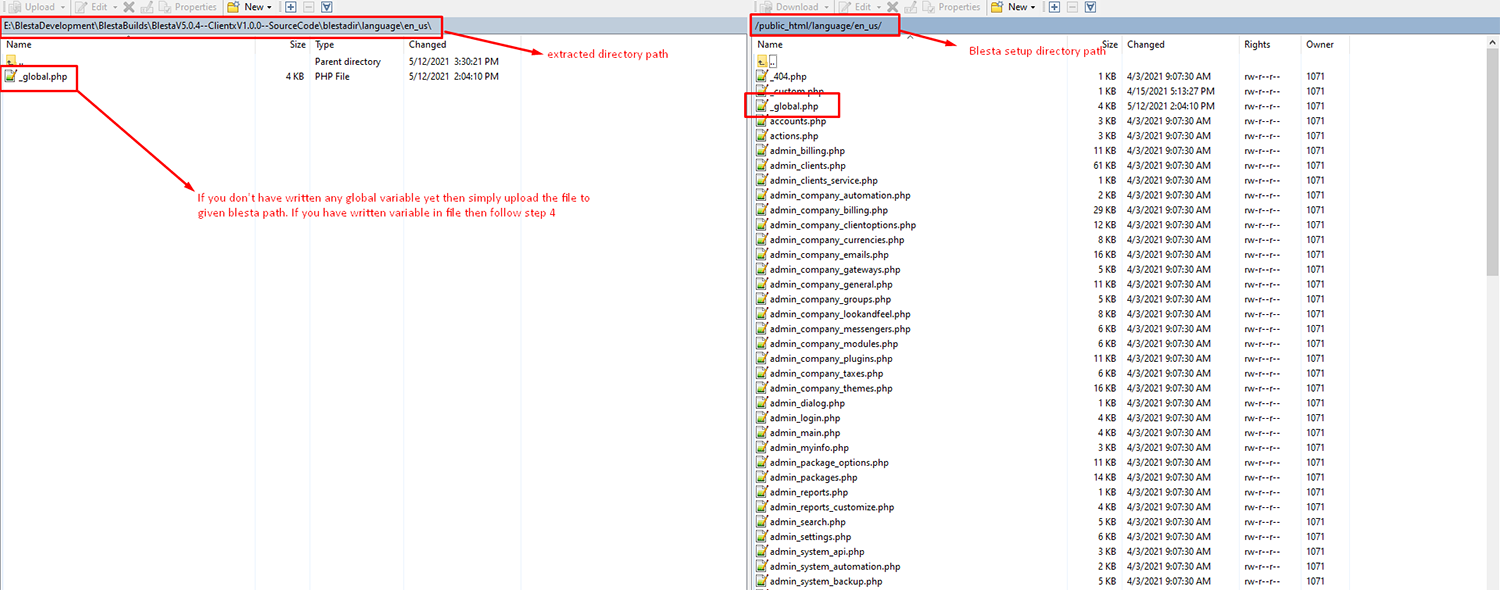Click Delete X icon in local panel toolbar
Image resolution: width=1500 pixels, height=590 pixels.
(x=128, y=7)
